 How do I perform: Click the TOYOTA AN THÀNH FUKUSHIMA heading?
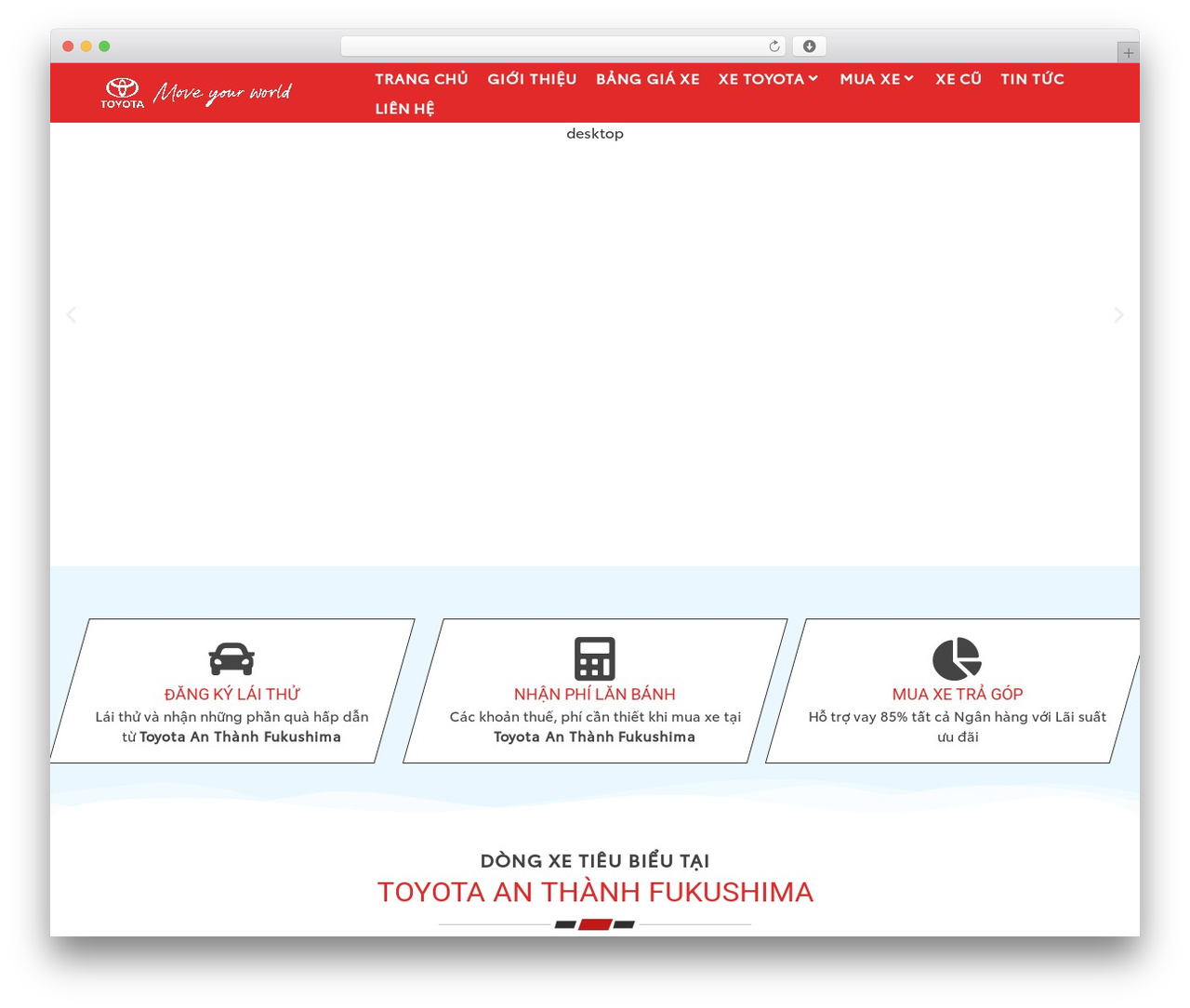pos(595,892)
